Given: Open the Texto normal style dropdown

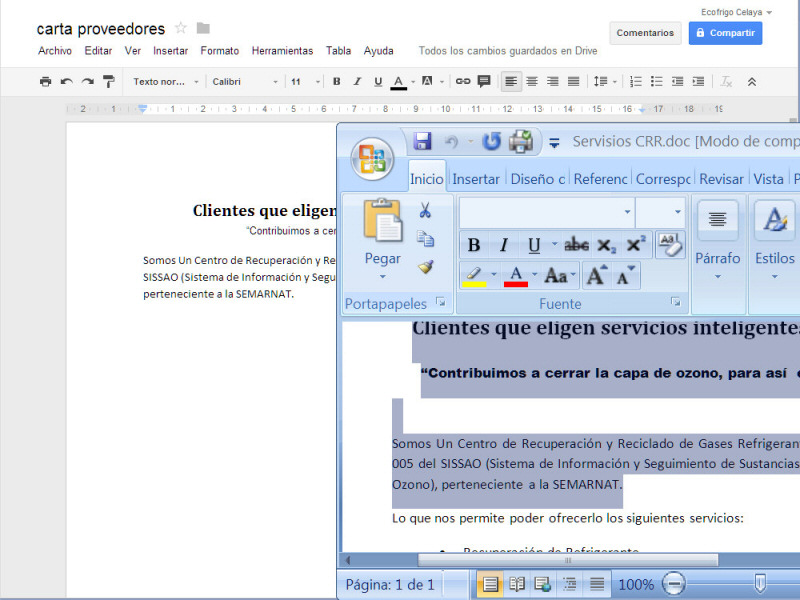Looking at the screenshot, I should click(x=166, y=82).
